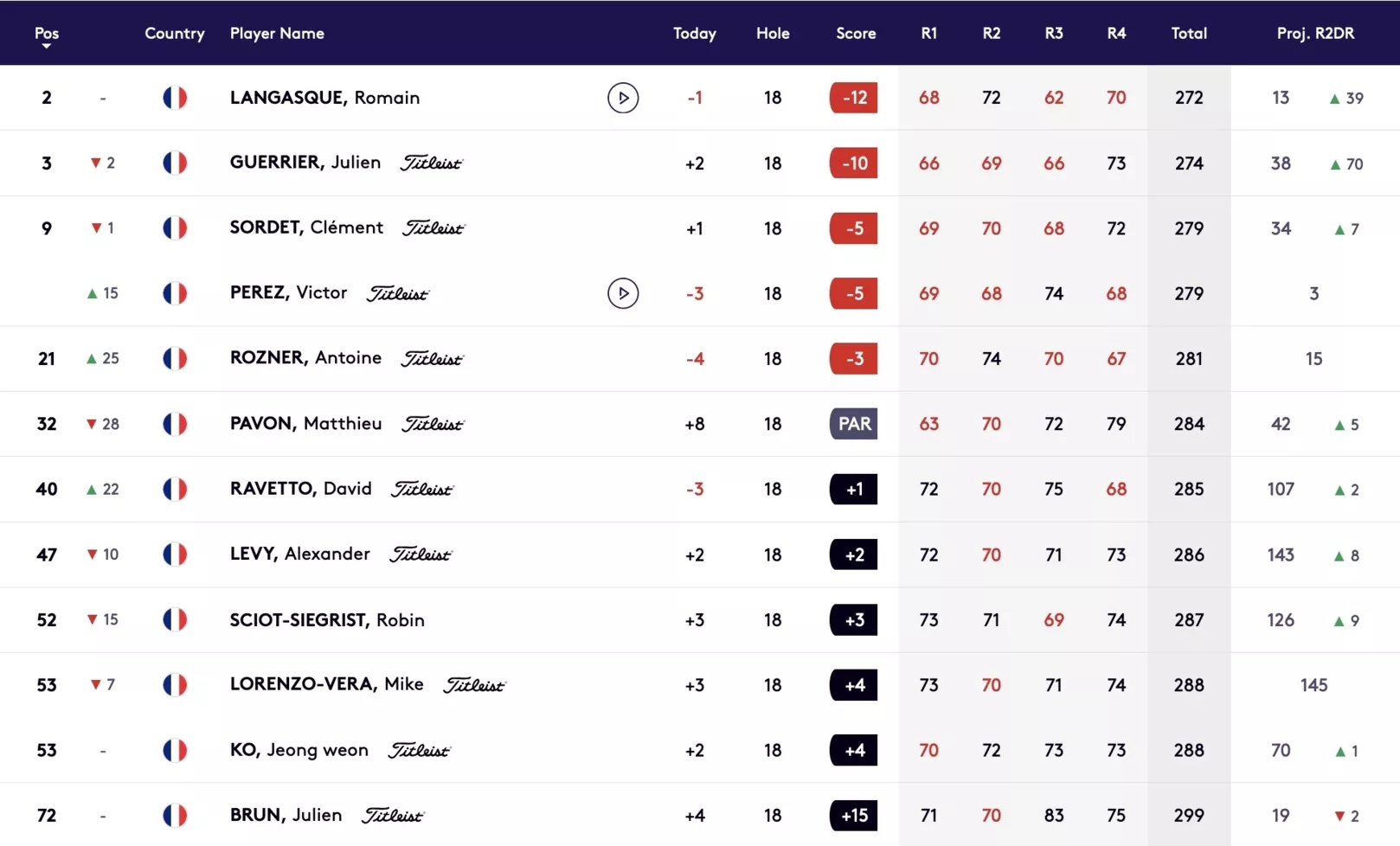Click the PAR score badge for Pavon
This screenshot has height=846, width=1400.
853,424
